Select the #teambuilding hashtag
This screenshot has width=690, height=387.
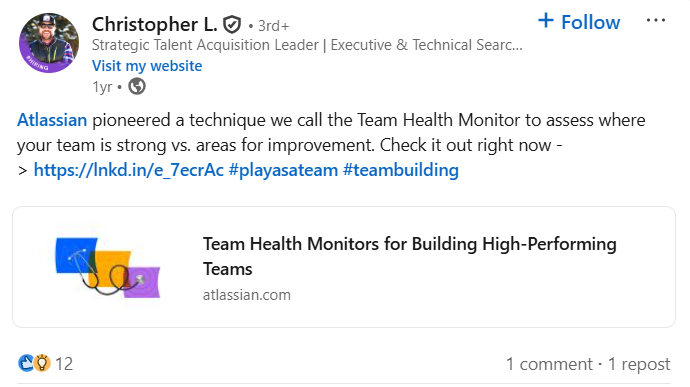(401, 170)
